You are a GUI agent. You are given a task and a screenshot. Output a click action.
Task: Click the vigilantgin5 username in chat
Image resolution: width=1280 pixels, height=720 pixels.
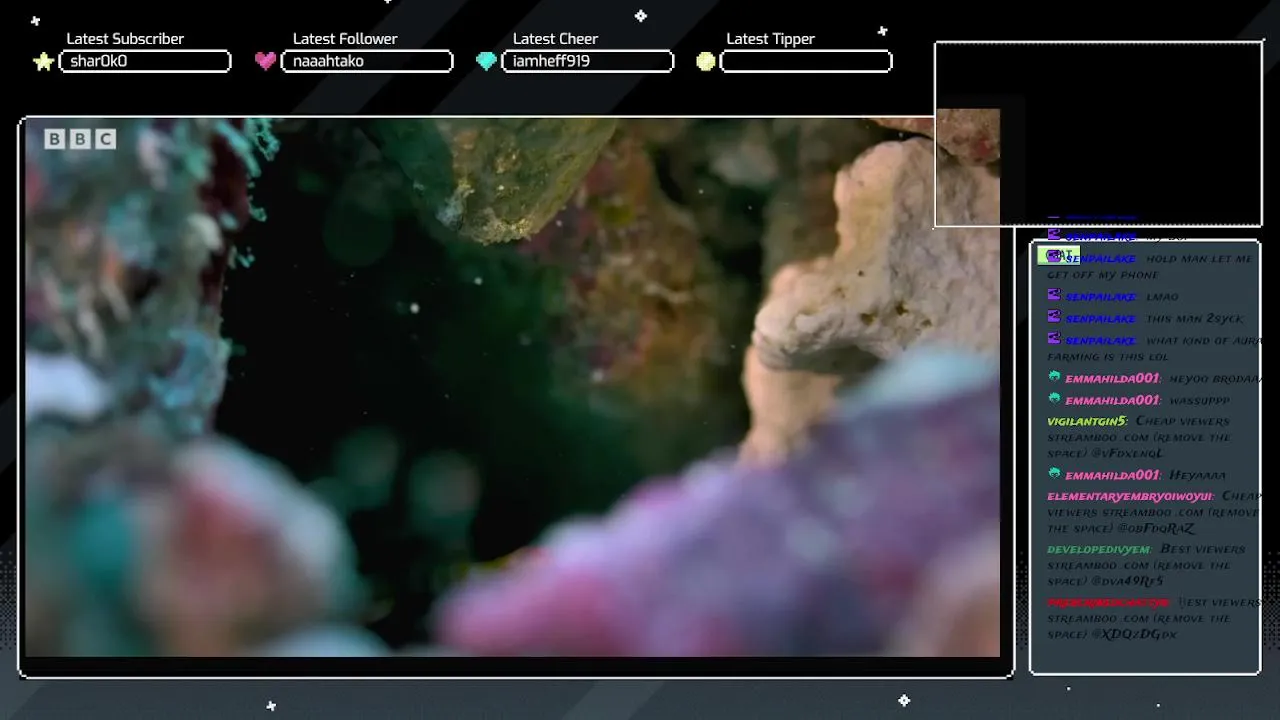[1087, 421]
